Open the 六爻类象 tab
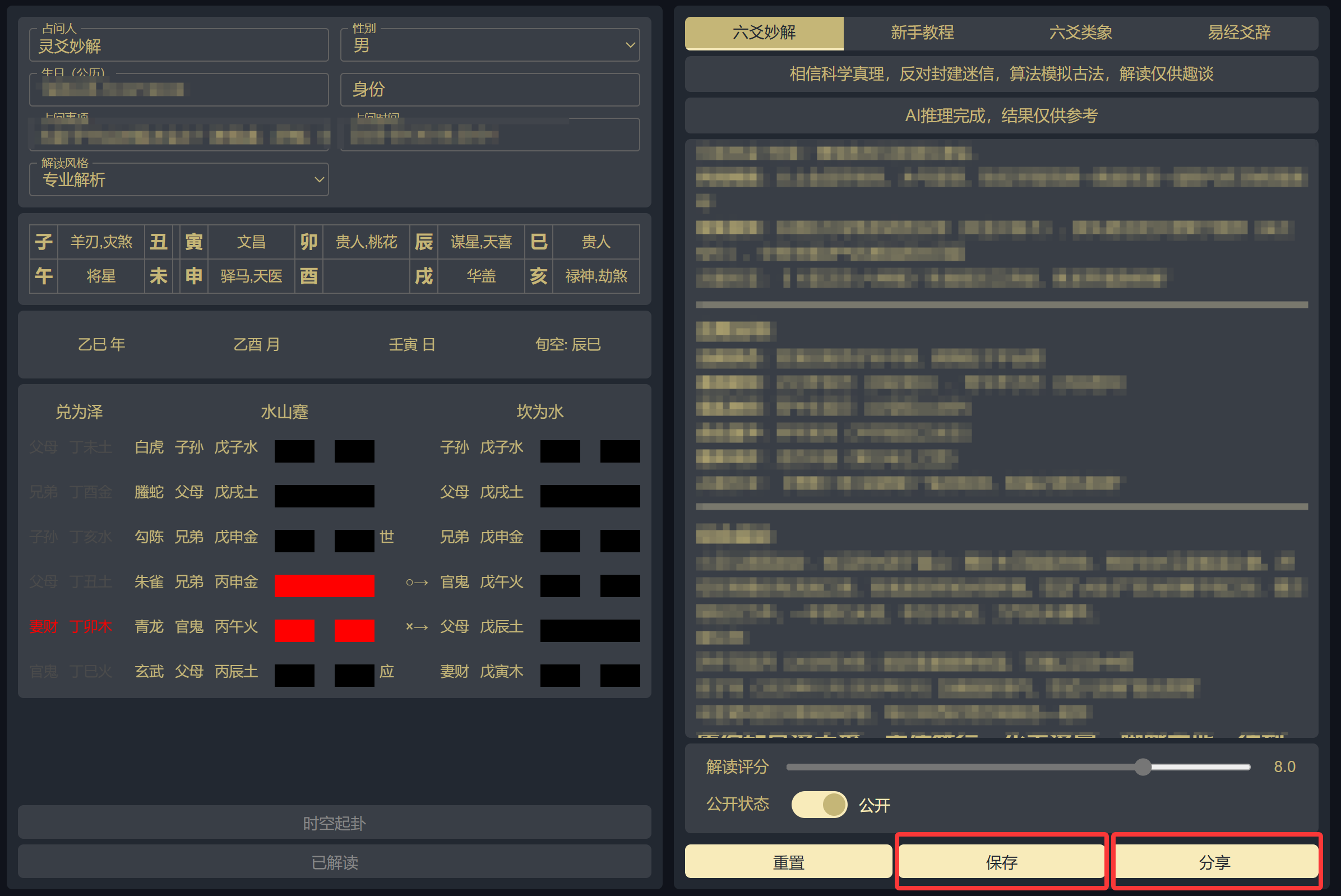This screenshot has height=896, width=1341. [1080, 33]
